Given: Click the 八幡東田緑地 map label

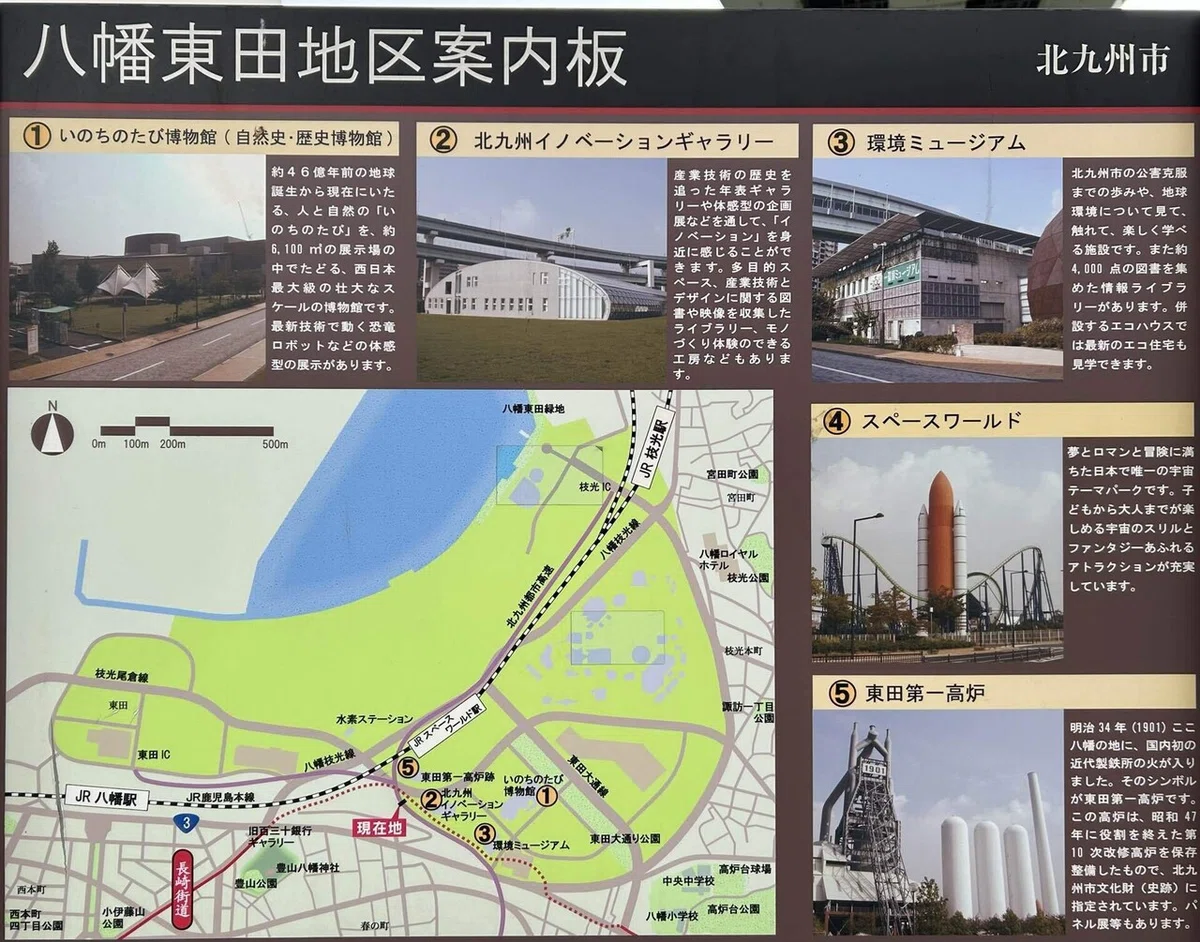Looking at the screenshot, I should tap(535, 408).
